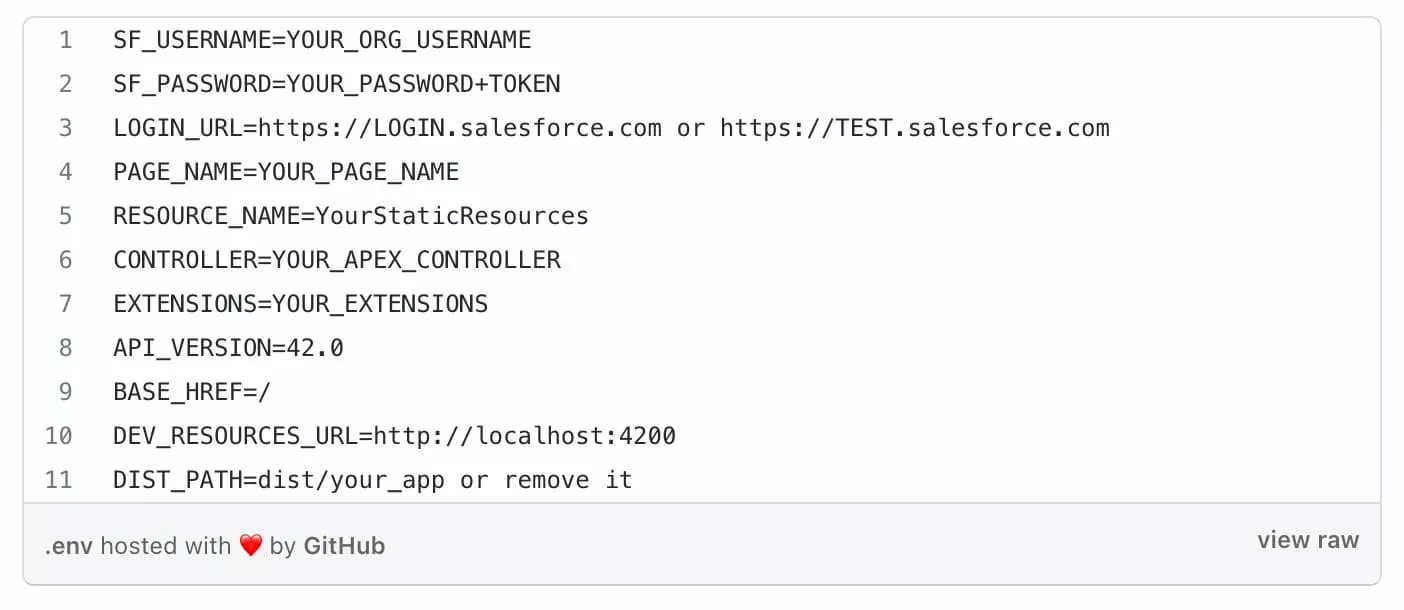Select line number 6
The height and width of the screenshot is (610, 1404).
pyautogui.click(x=65, y=260)
